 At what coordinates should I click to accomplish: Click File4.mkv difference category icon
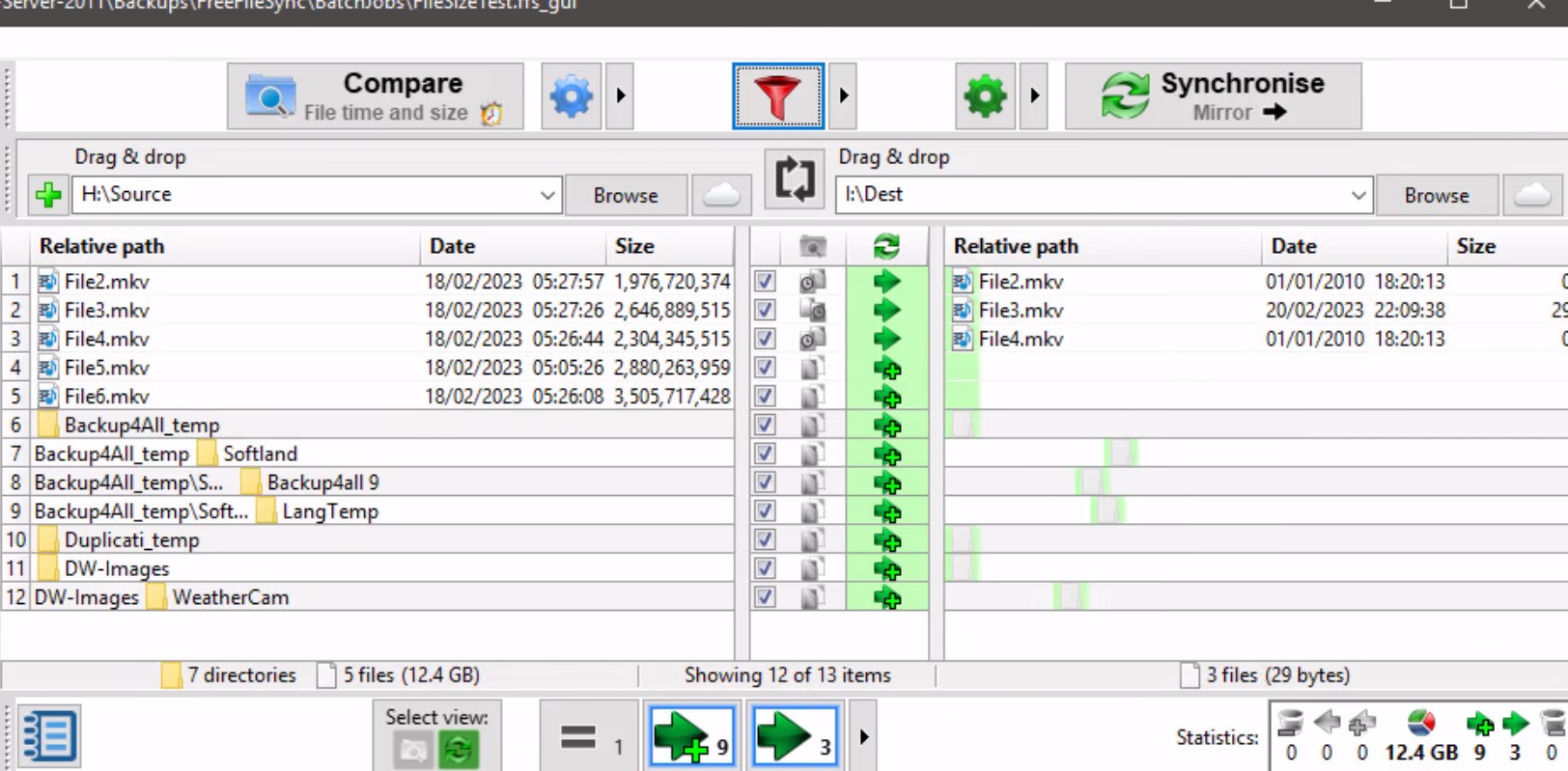coord(812,340)
